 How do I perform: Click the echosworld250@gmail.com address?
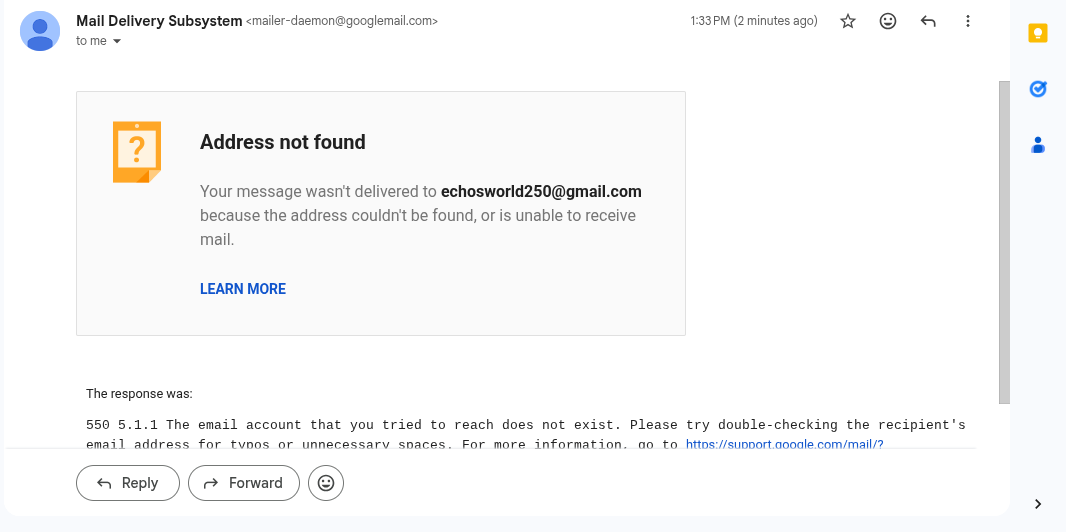point(541,191)
